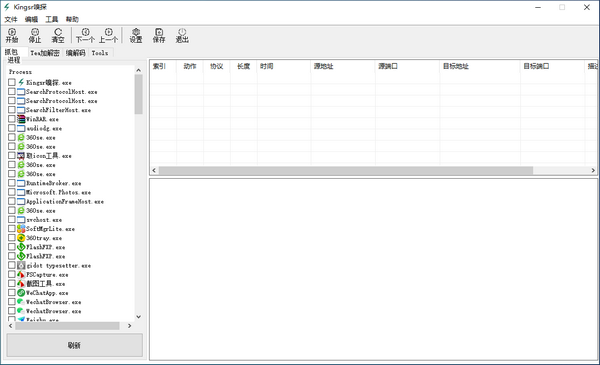The height and width of the screenshot is (365, 600).
Task: Save captured data with 保存 icon
Action: (x=159, y=36)
